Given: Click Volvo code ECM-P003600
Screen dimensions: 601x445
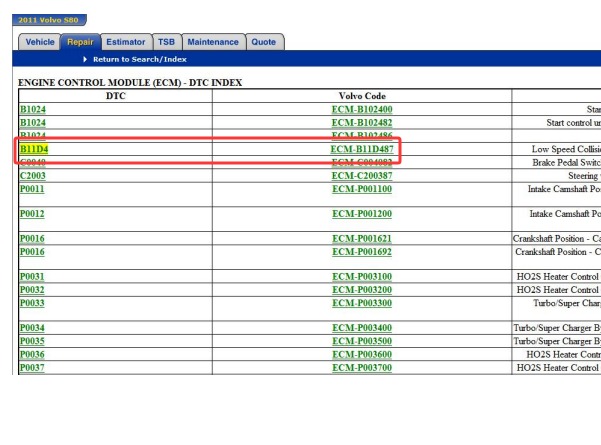Looking at the screenshot, I should coord(362,355).
